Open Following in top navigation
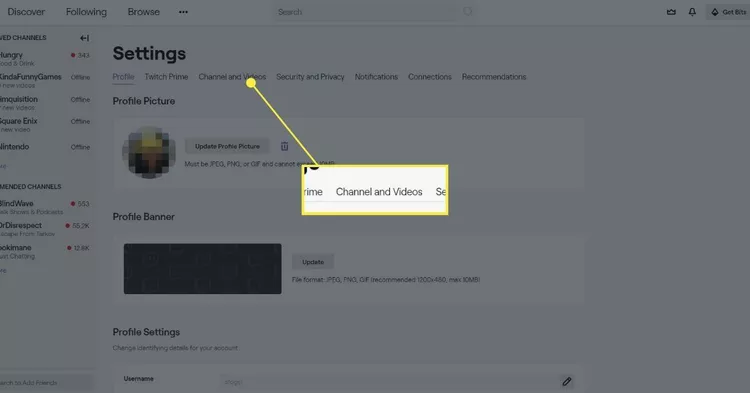Screen dimensions: 750x393 click(x=86, y=12)
